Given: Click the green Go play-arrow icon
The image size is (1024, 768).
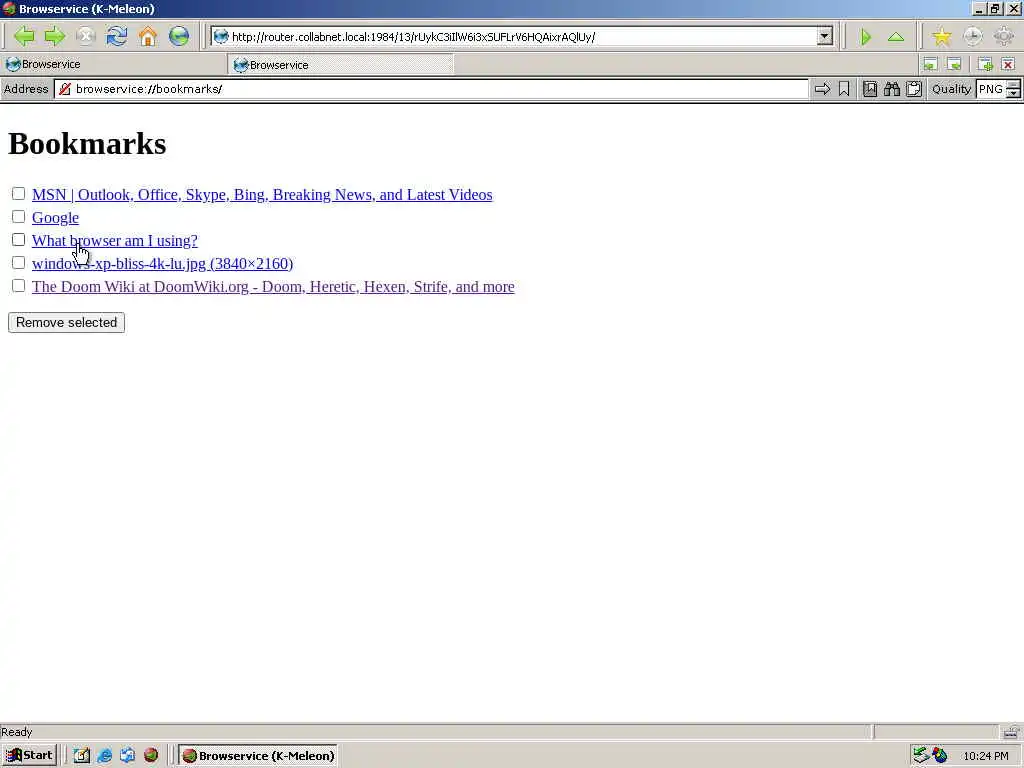Looking at the screenshot, I should (x=866, y=37).
